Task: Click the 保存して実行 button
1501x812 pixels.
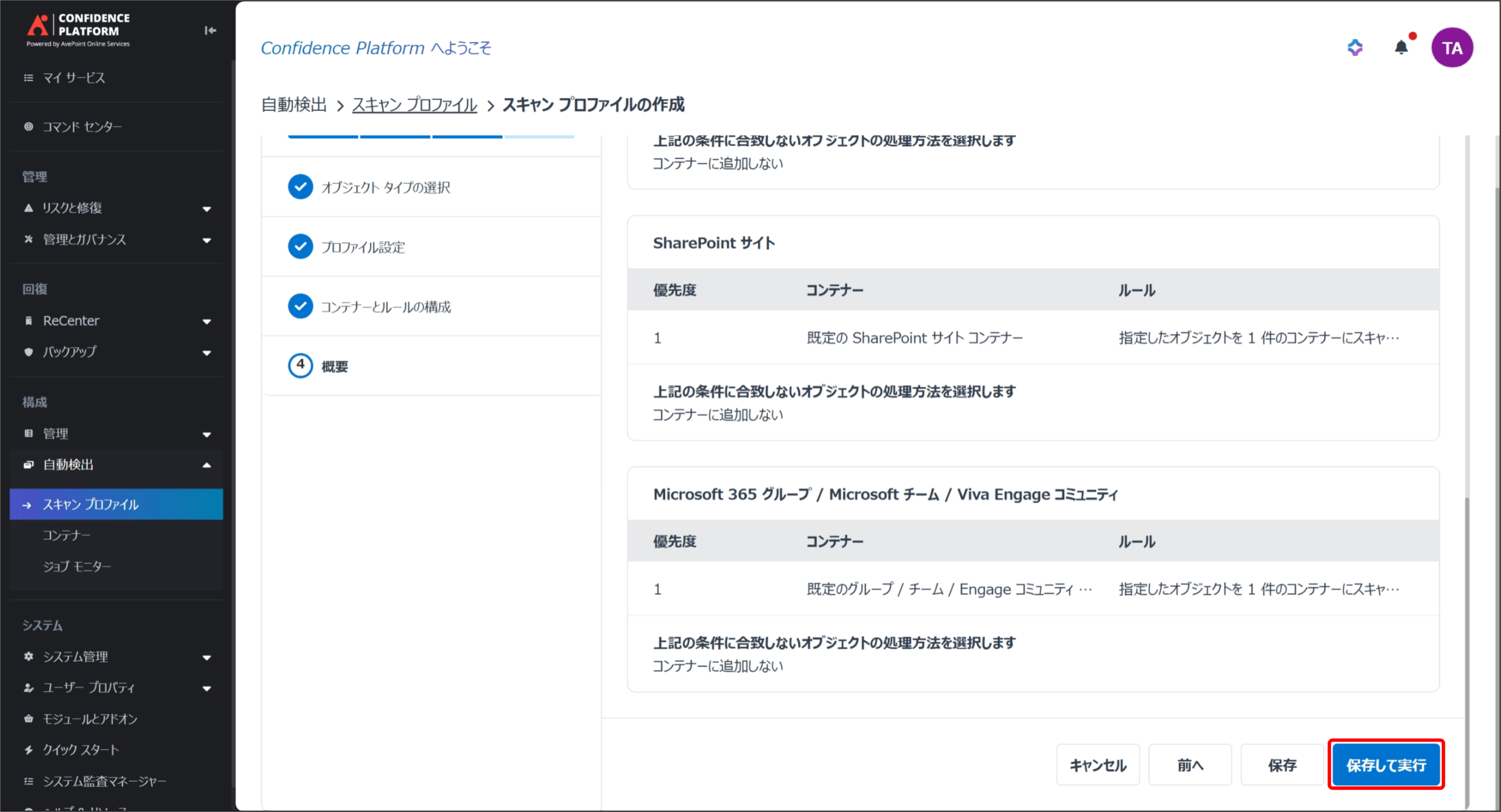Action: click(x=1385, y=765)
